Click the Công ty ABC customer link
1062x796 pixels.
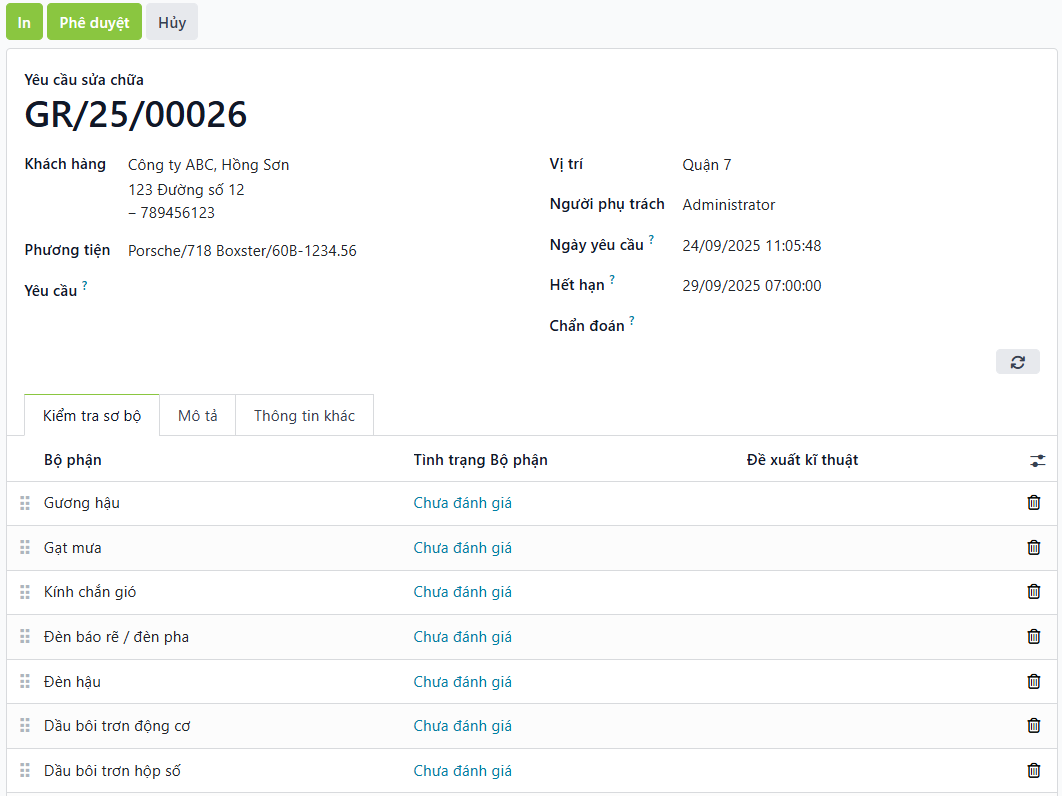208,165
